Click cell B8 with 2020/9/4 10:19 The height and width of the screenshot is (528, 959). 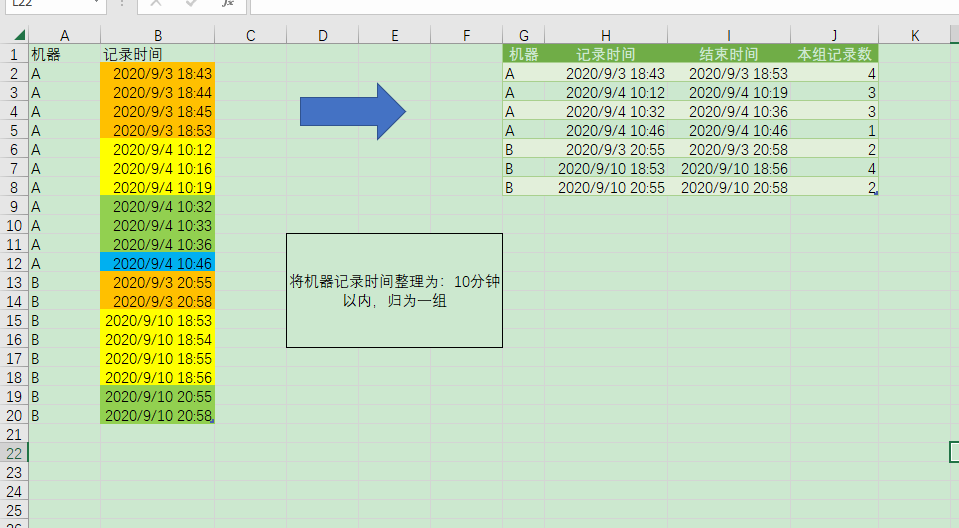158,187
